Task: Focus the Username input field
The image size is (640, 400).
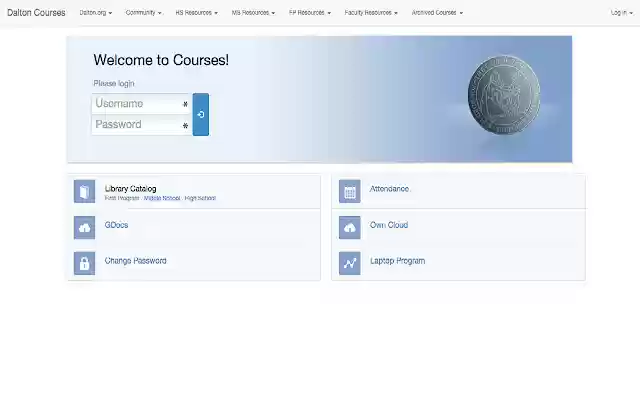Action: (142, 104)
